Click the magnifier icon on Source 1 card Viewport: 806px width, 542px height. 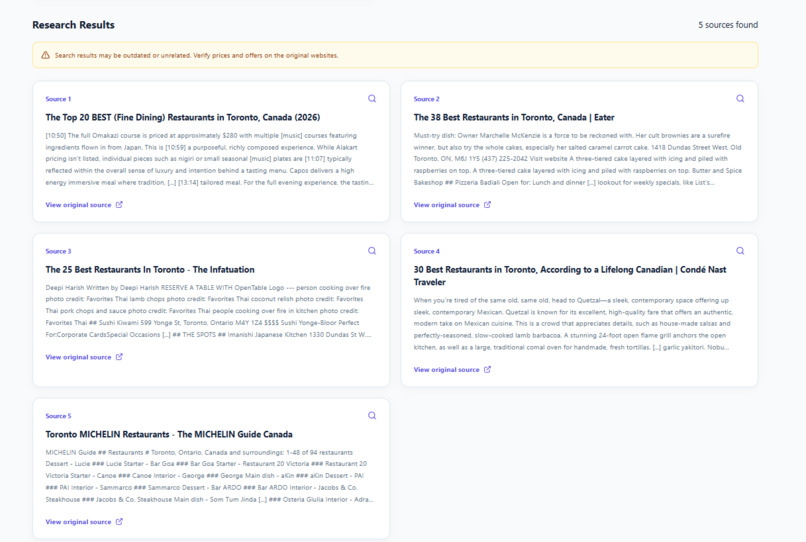pyautogui.click(x=372, y=99)
